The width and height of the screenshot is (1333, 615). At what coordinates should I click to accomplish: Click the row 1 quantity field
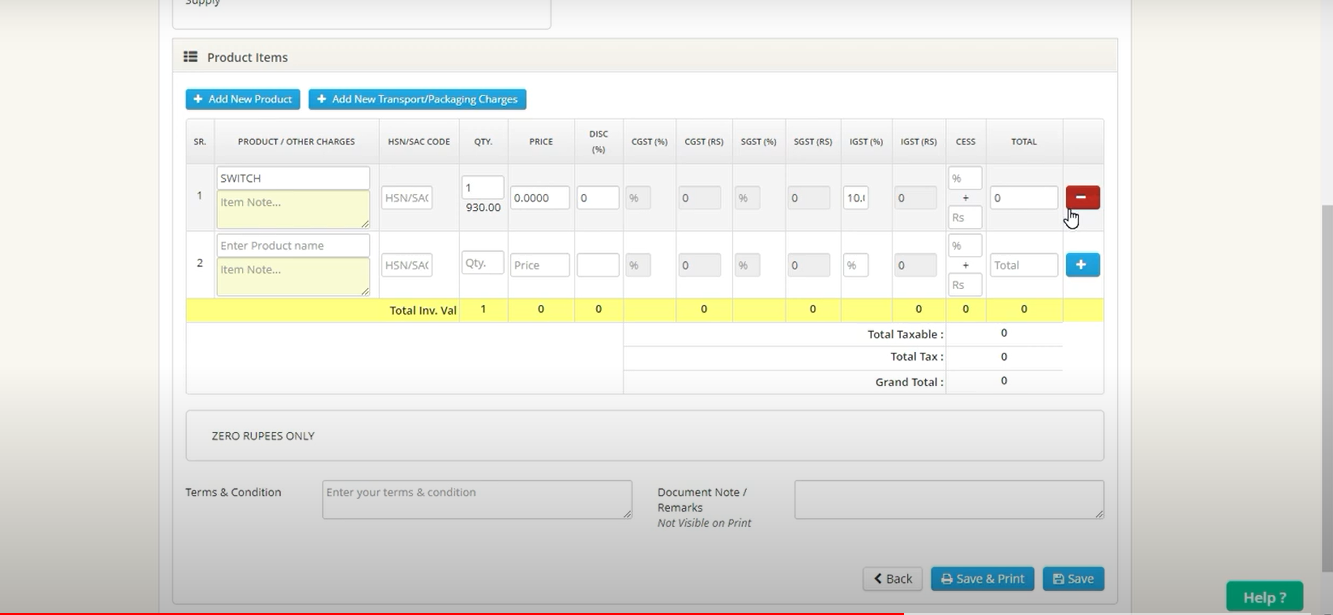(x=482, y=187)
